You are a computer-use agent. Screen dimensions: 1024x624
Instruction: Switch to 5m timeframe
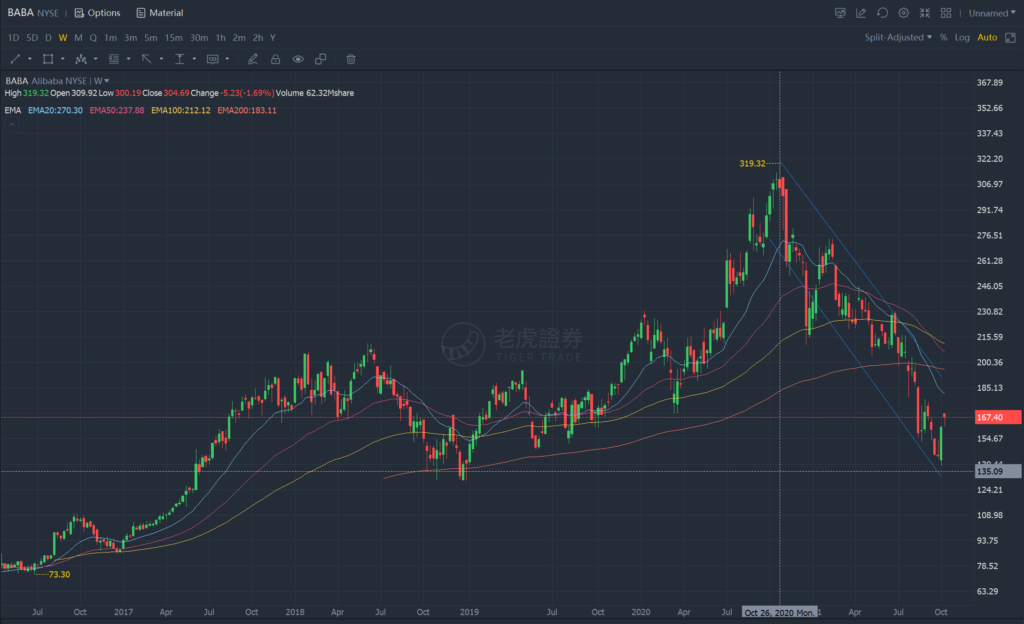tap(151, 38)
